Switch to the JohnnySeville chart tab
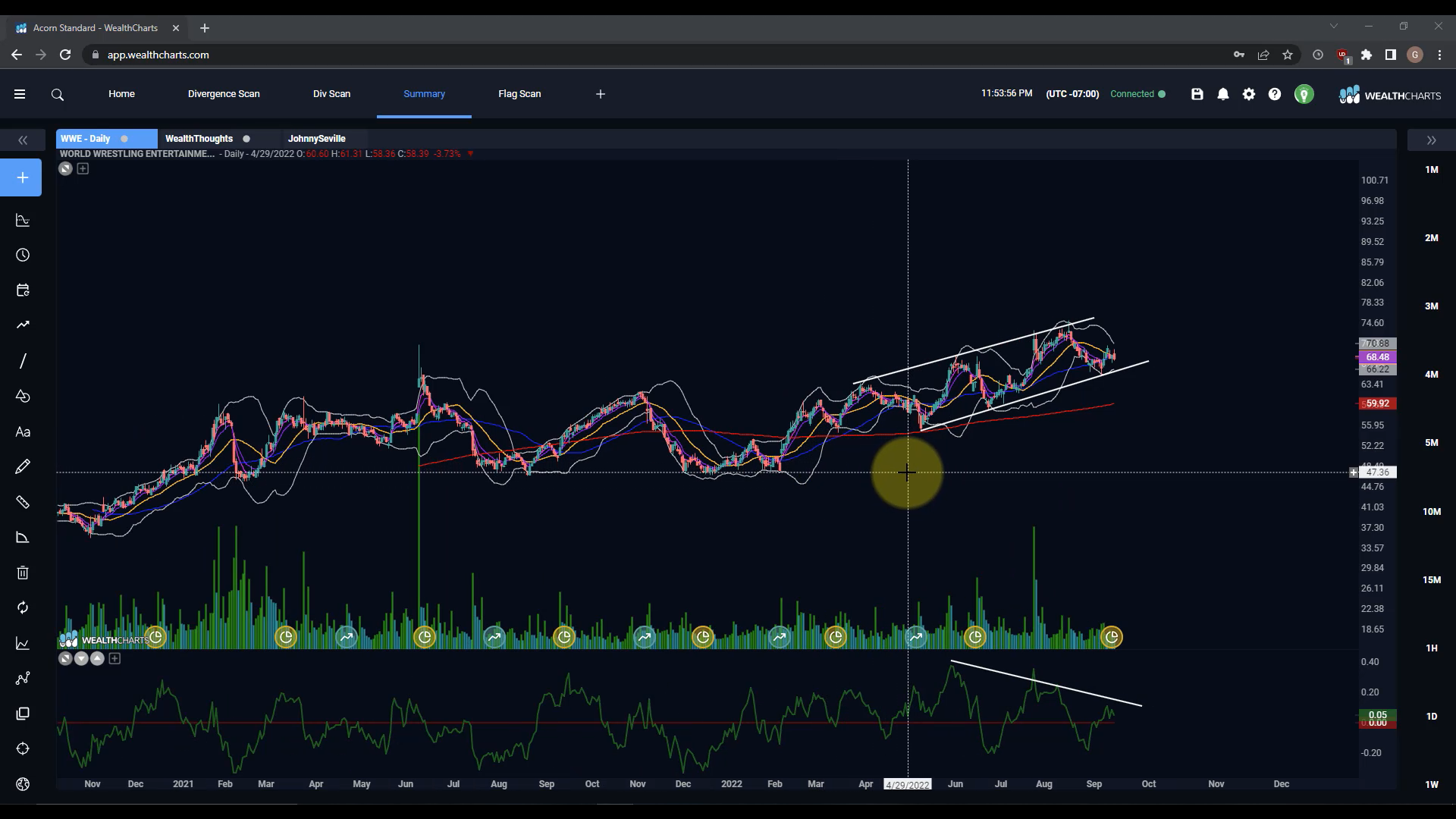 click(316, 139)
